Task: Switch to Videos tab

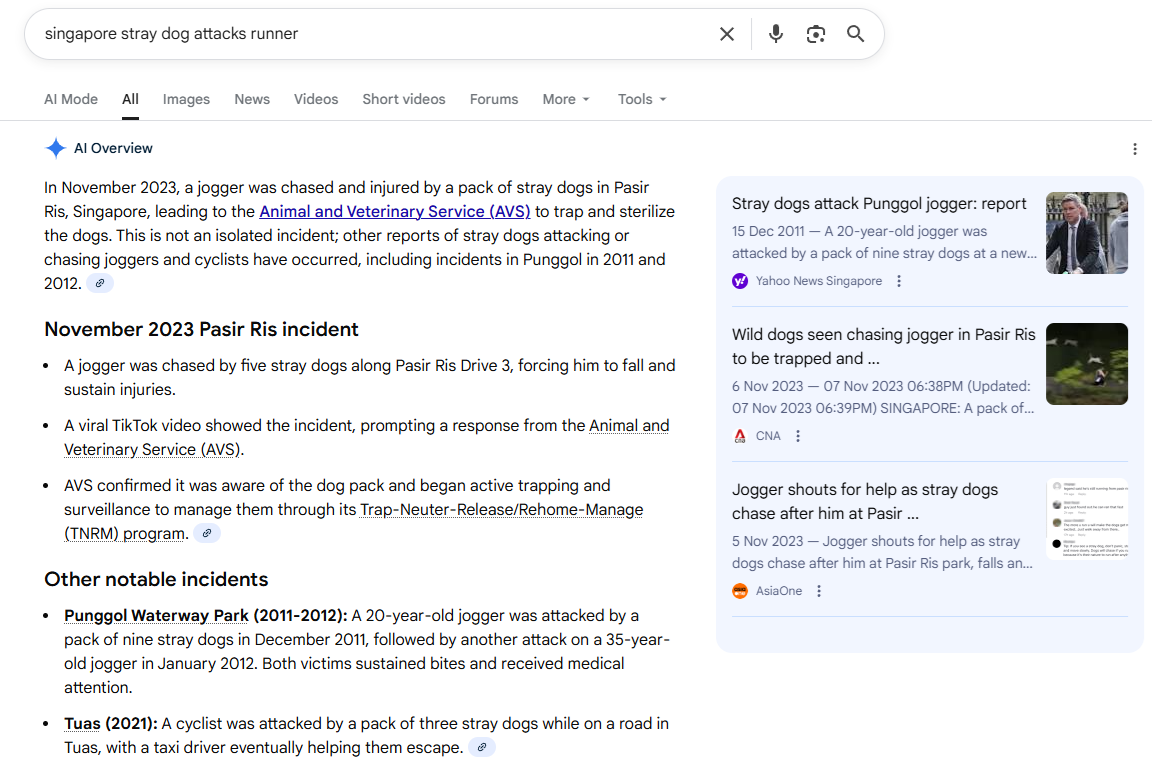Action: click(x=316, y=99)
